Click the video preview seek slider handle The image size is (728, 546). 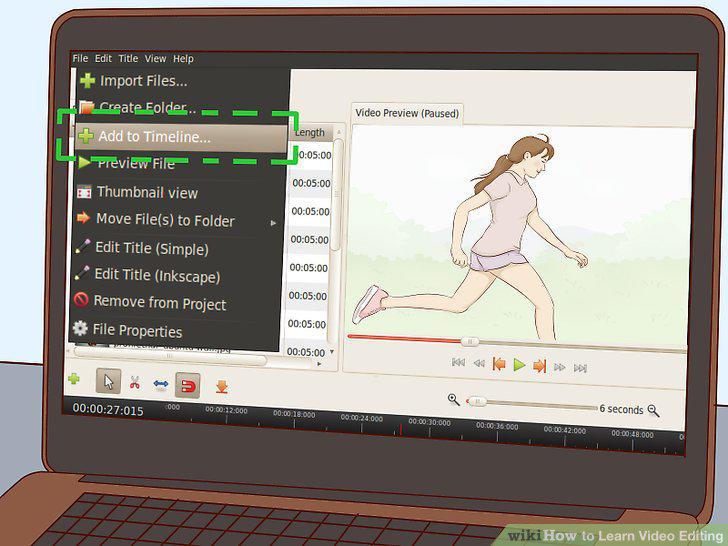(469, 342)
